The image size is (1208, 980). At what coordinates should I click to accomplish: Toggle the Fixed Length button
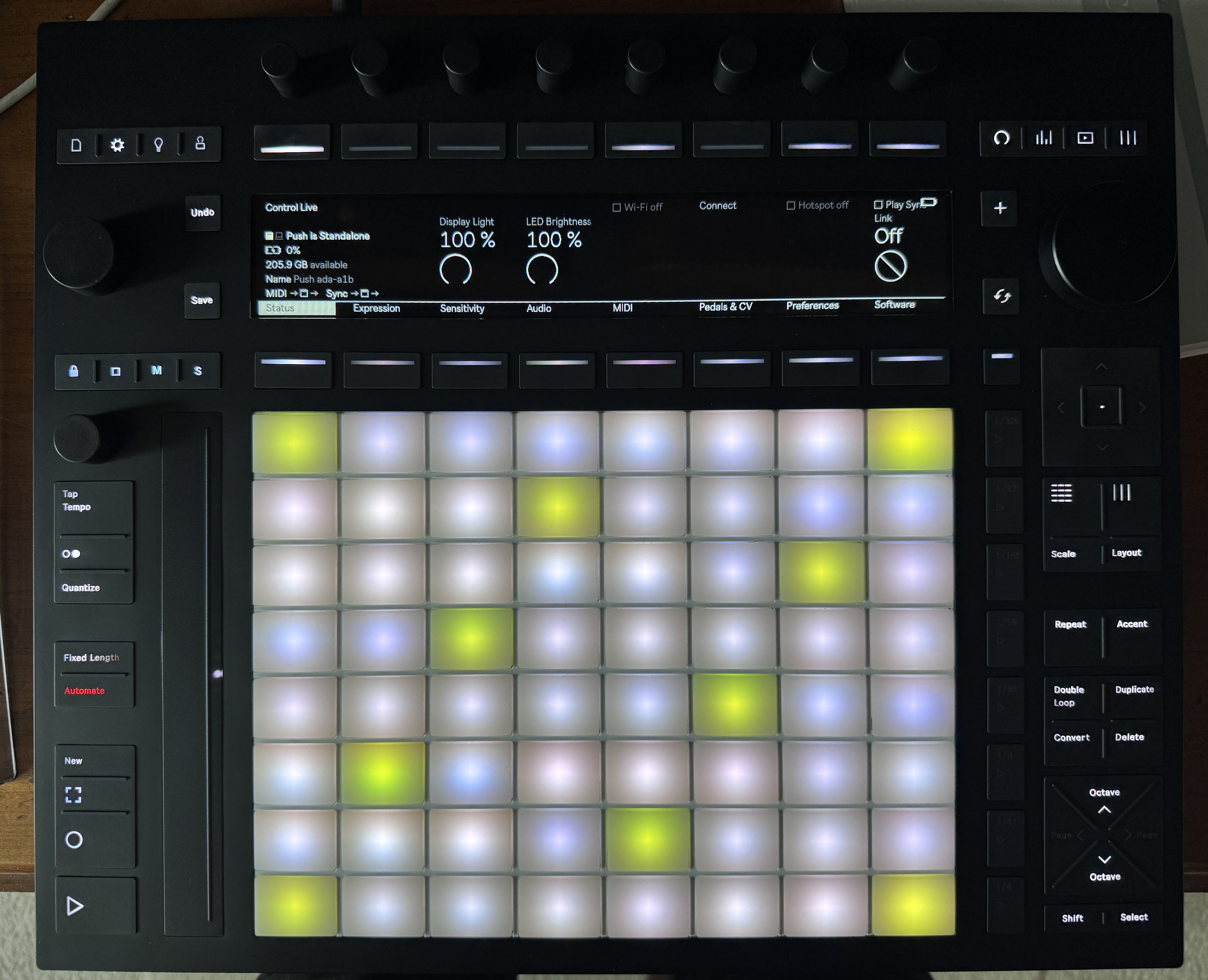pos(91,658)
